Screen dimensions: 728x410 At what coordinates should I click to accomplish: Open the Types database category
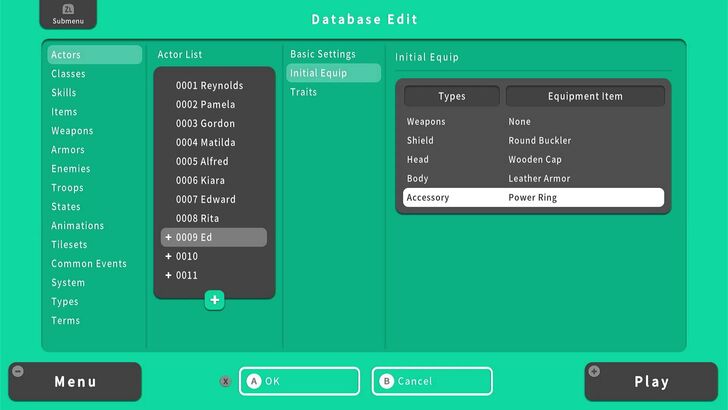65,302
